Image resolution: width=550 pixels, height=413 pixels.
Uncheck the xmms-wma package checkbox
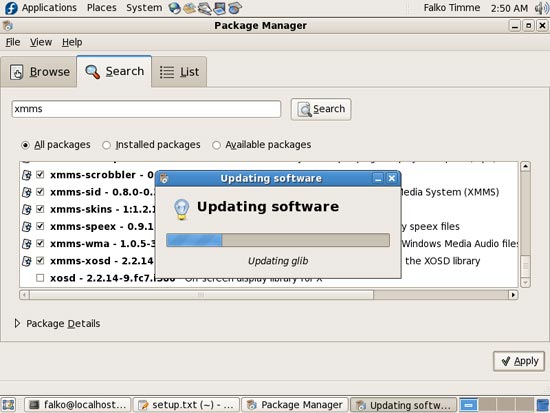40,243
